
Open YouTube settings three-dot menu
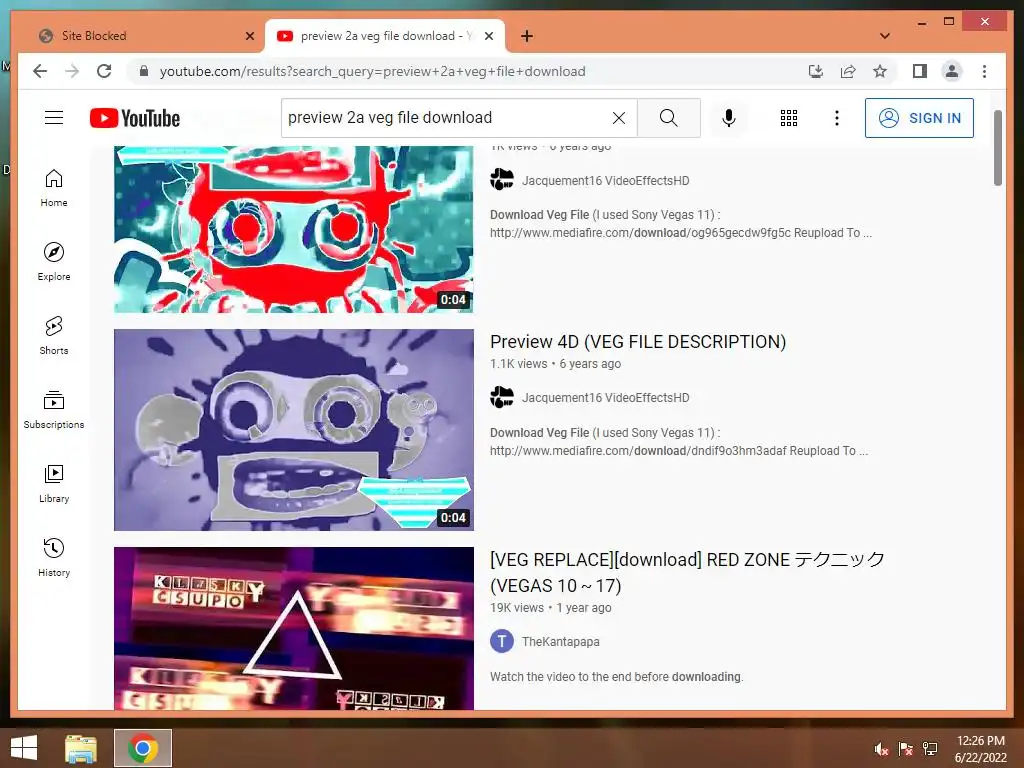coord(837,118)
